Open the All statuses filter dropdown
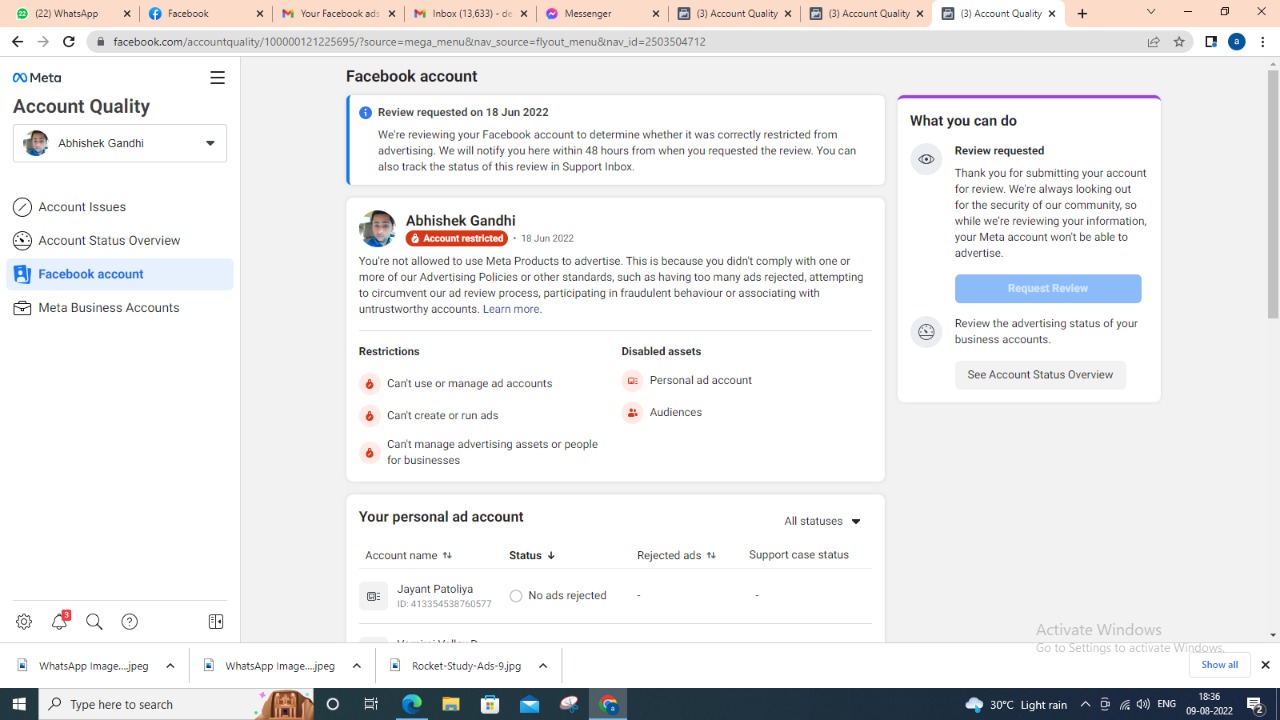The width and height of the screenshot is (1280, 720). click(822, 521)
